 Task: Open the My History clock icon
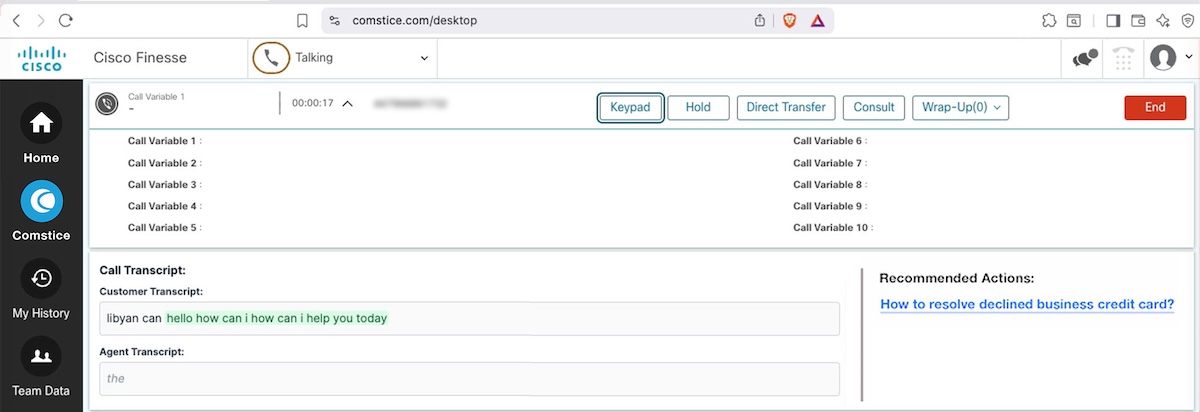(41, 279)
